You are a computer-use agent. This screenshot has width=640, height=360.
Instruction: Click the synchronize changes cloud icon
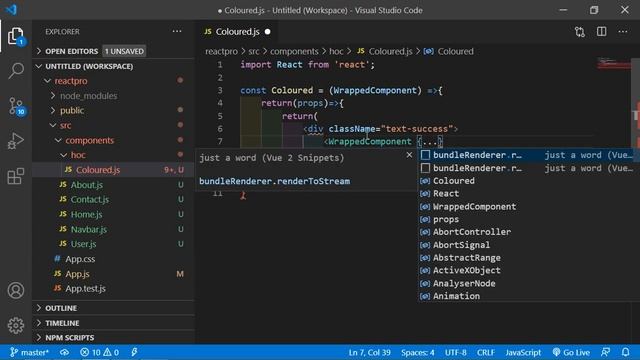(x=64, y=352)
